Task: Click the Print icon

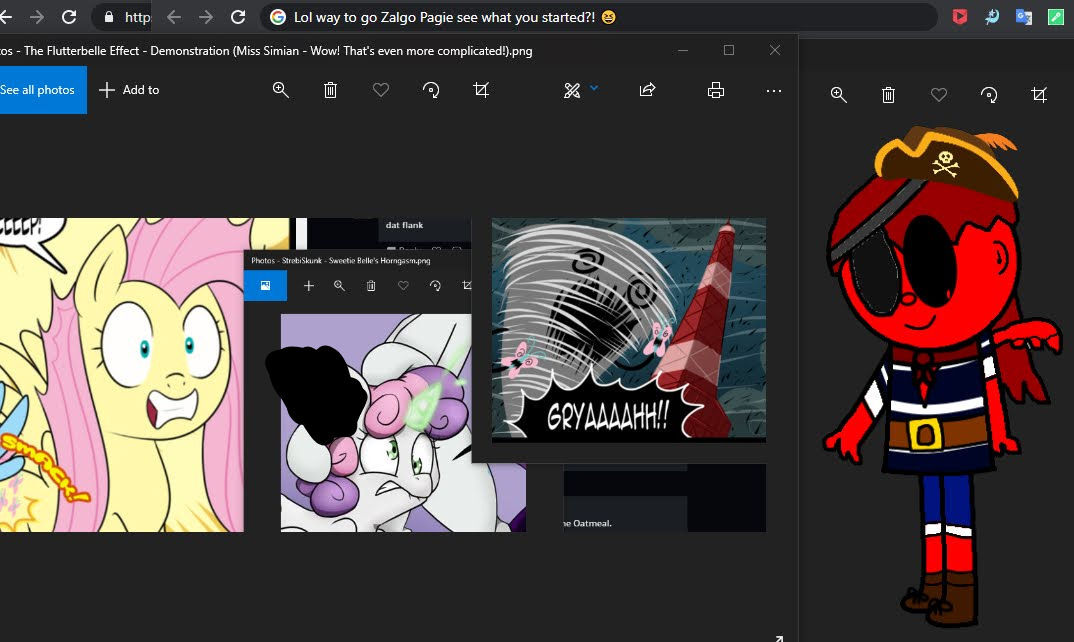Action: point(716,90)
